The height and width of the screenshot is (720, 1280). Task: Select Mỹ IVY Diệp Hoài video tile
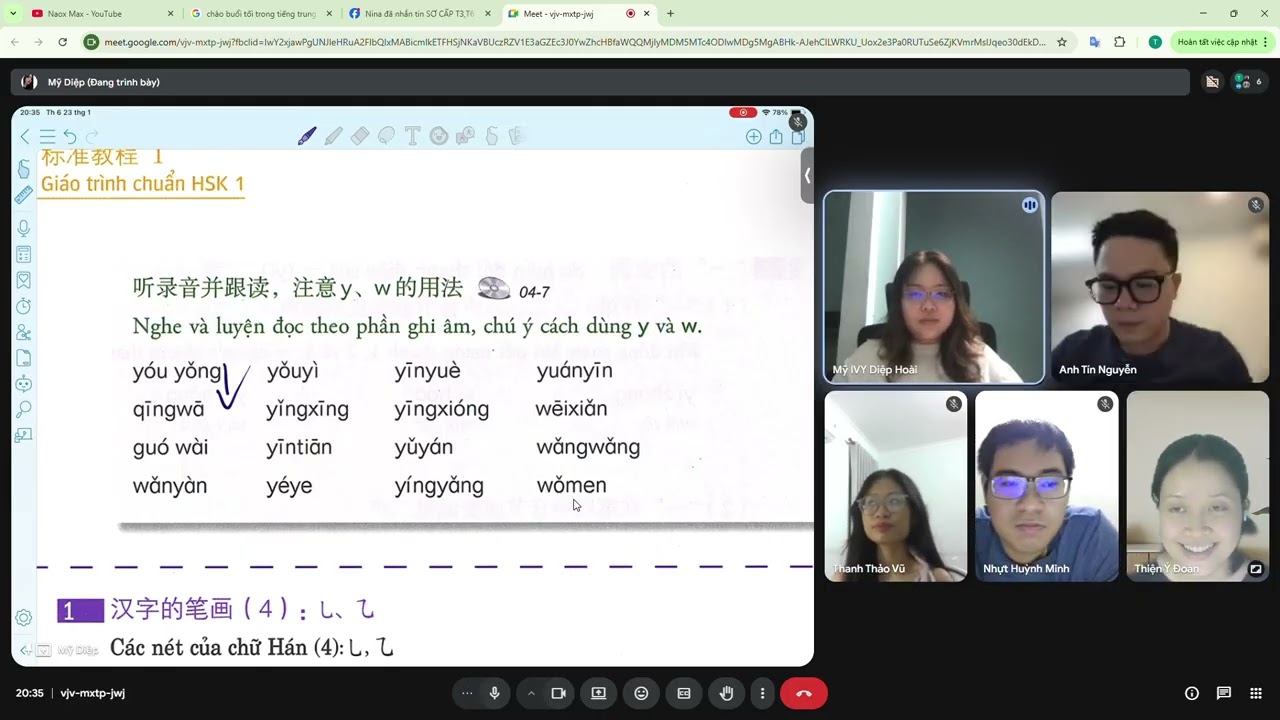933,287
